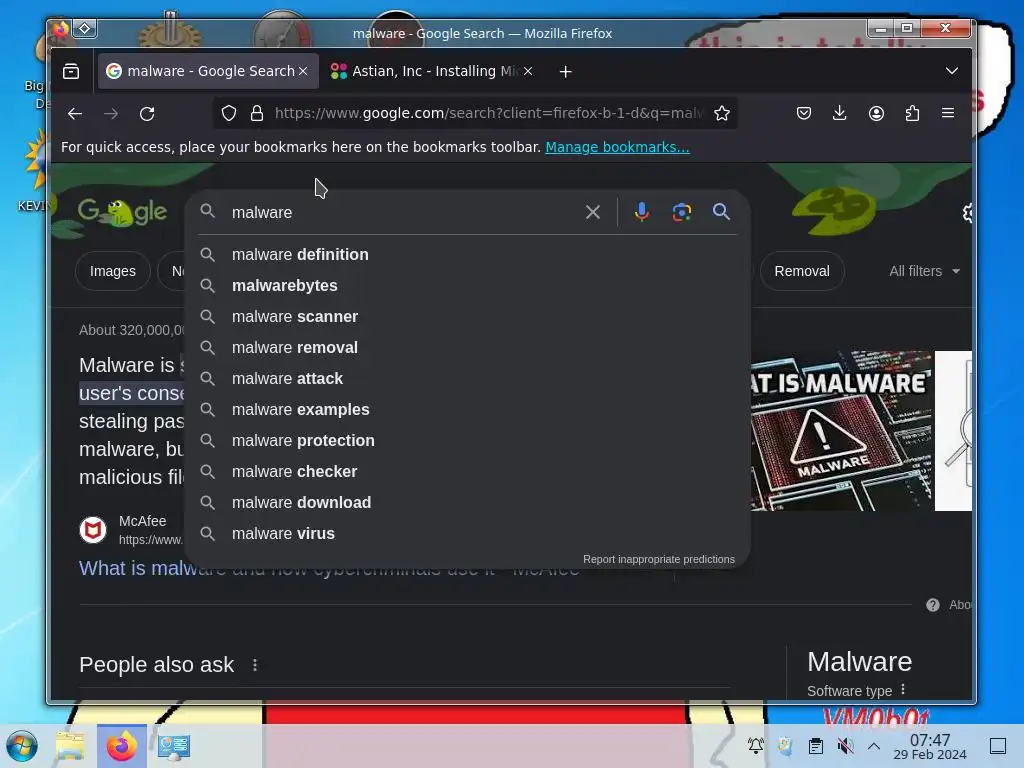Go back one page in Firefox
This screenshot has height=768, width=1024.
point(75,114)
